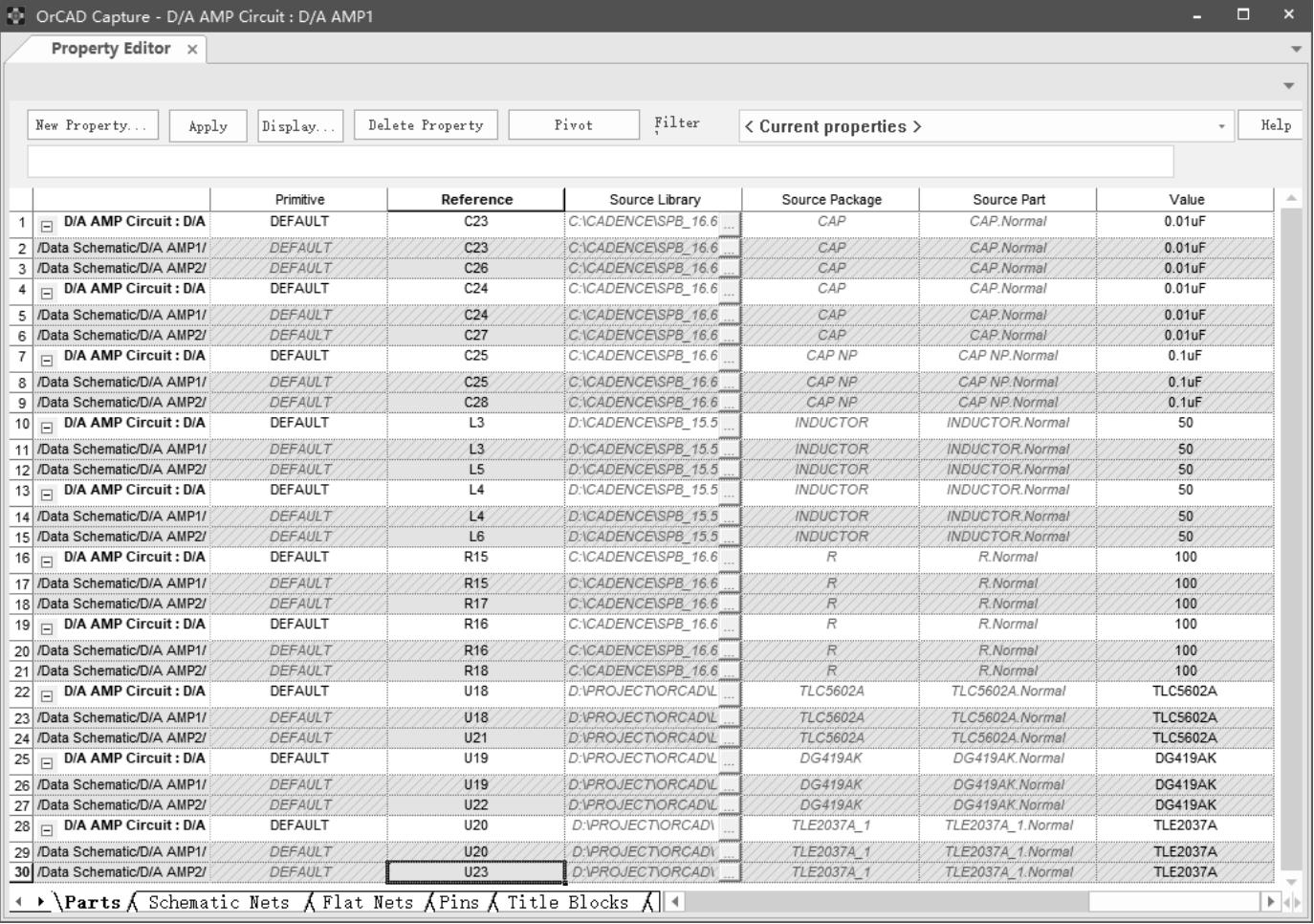Click the TLC5602A Value in row 22

coord(1186,691)
